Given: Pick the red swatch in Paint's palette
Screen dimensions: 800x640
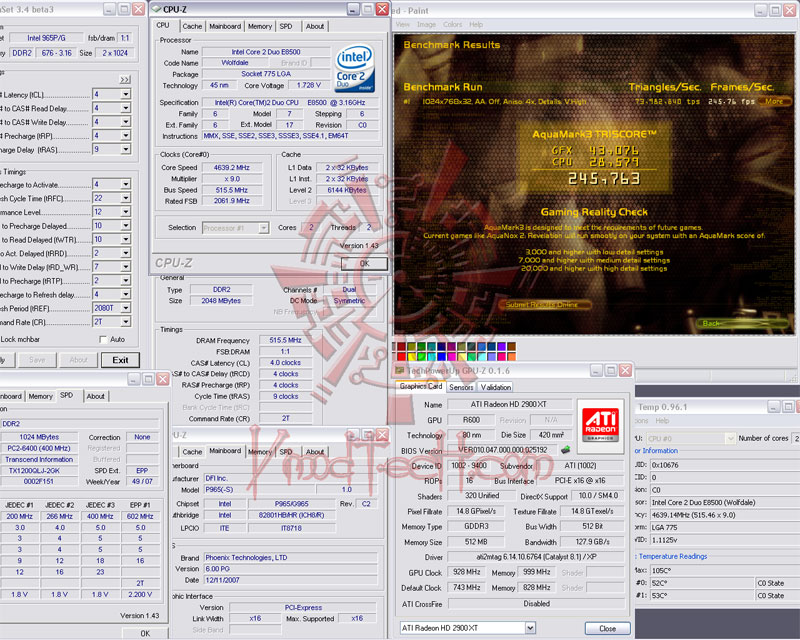Looking at the screenshot, I should click(402, 356).
